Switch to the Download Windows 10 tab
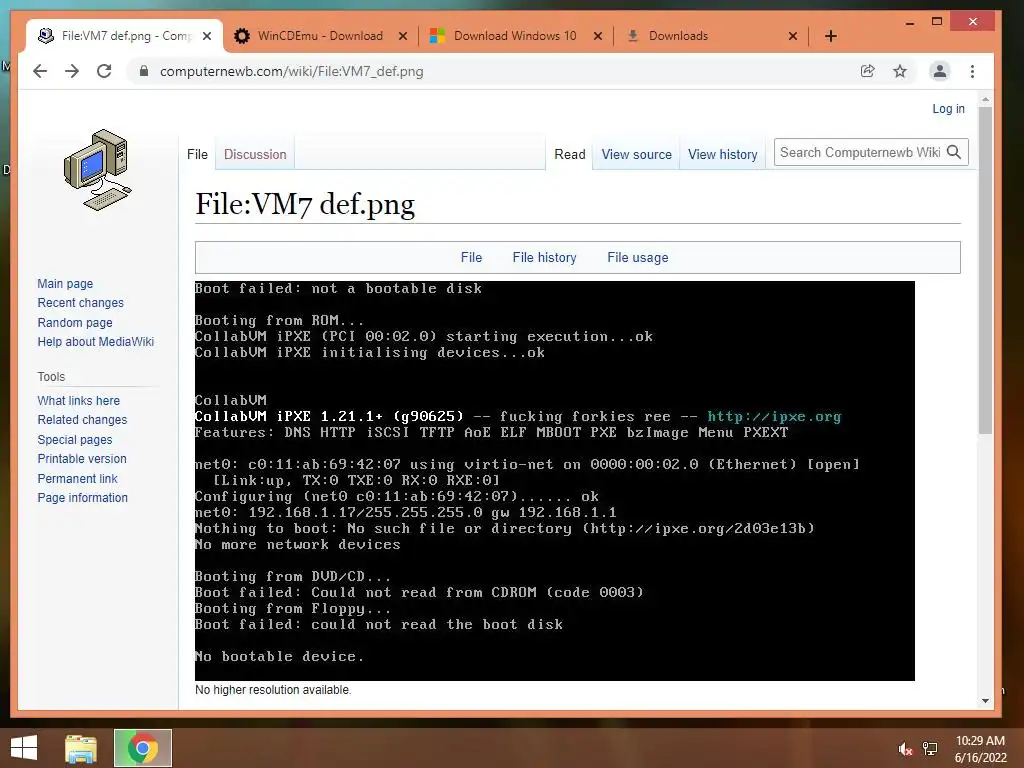The image size is (1024, 768). [515, 36]
